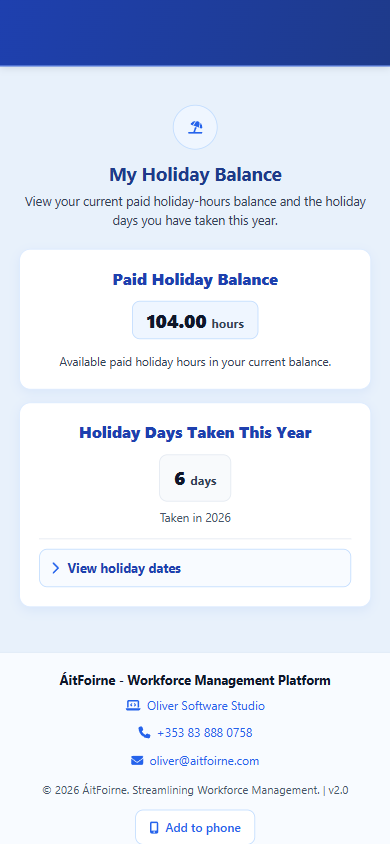Click the envelope email icon
The width and height of the screenshot is (390, 844).
coord(137,761)
